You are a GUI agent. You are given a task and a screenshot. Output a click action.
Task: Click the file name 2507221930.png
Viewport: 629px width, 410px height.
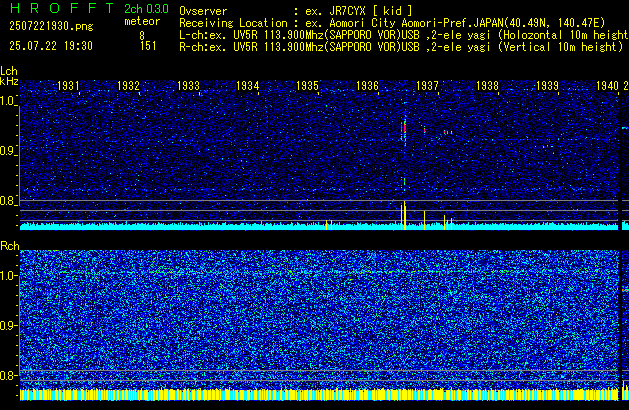(51, 26)
